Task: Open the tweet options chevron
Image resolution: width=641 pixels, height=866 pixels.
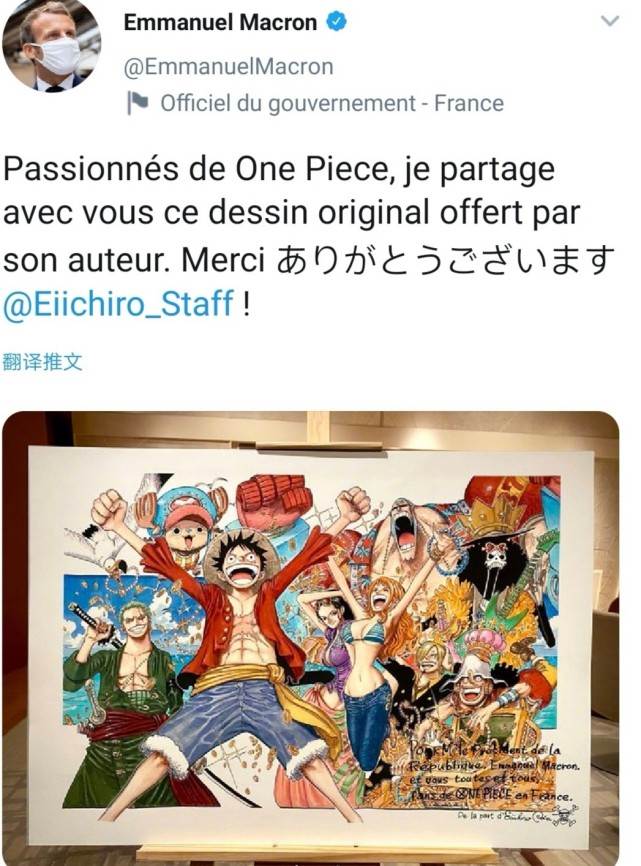Action: tap(610, 22)
